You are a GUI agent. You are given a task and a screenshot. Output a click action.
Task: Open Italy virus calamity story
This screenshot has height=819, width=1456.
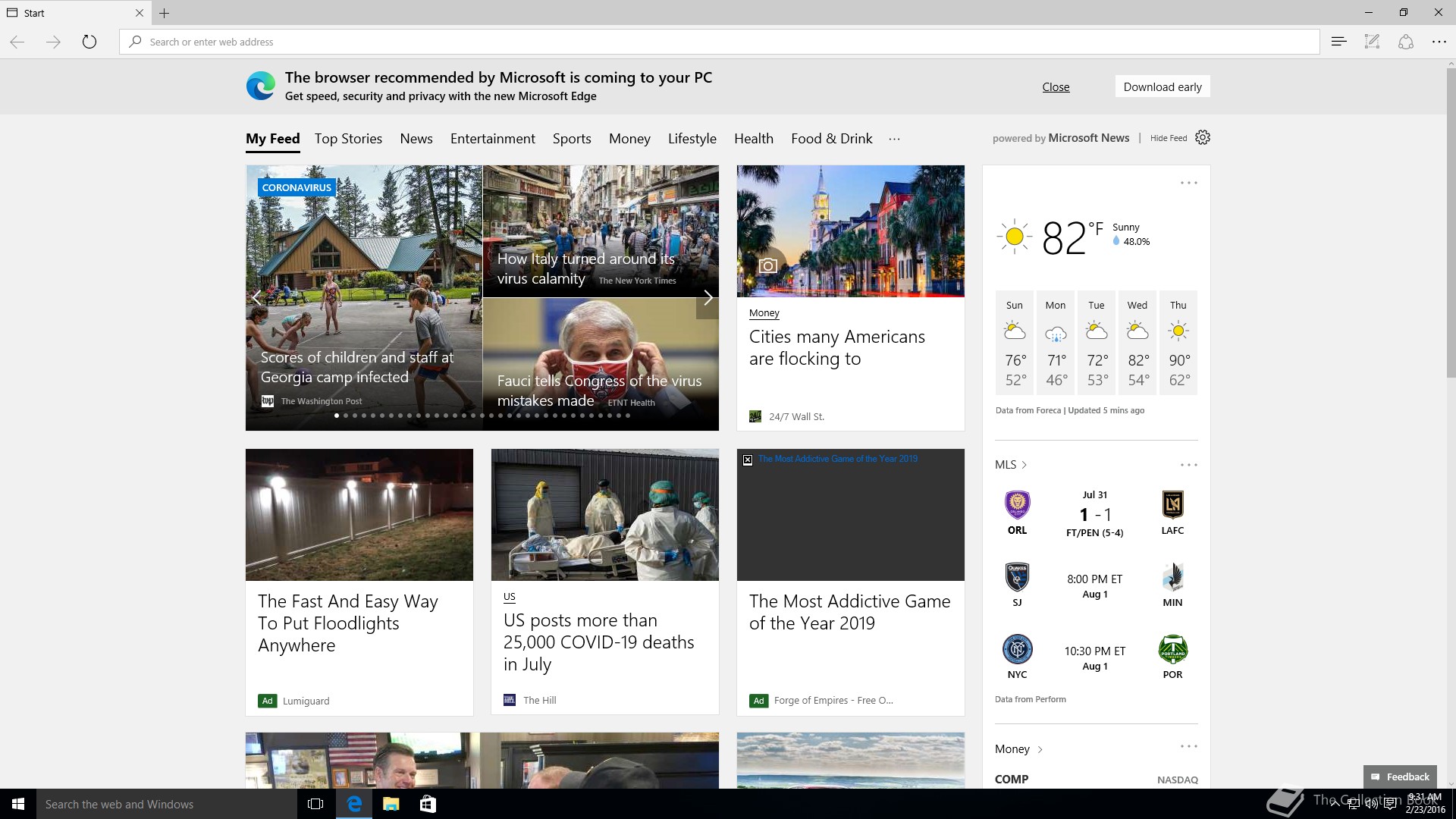click(601, 231)
